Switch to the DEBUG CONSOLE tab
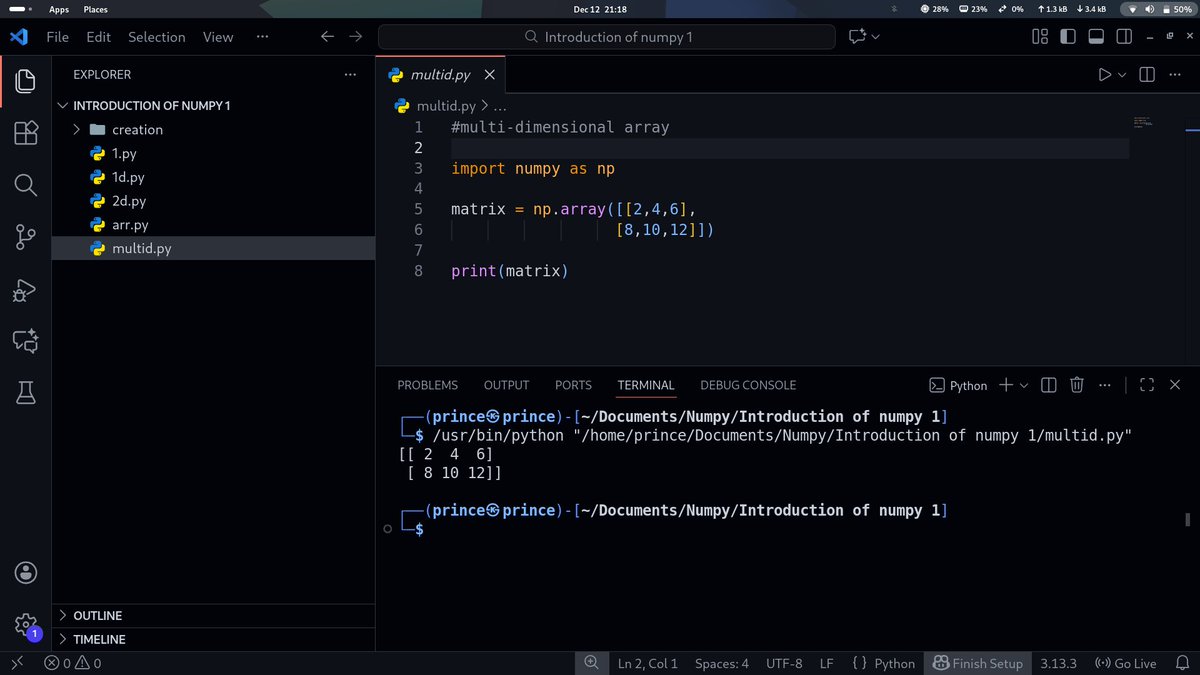The width and height of the screenshot is (1200, 675). [749, 385]
